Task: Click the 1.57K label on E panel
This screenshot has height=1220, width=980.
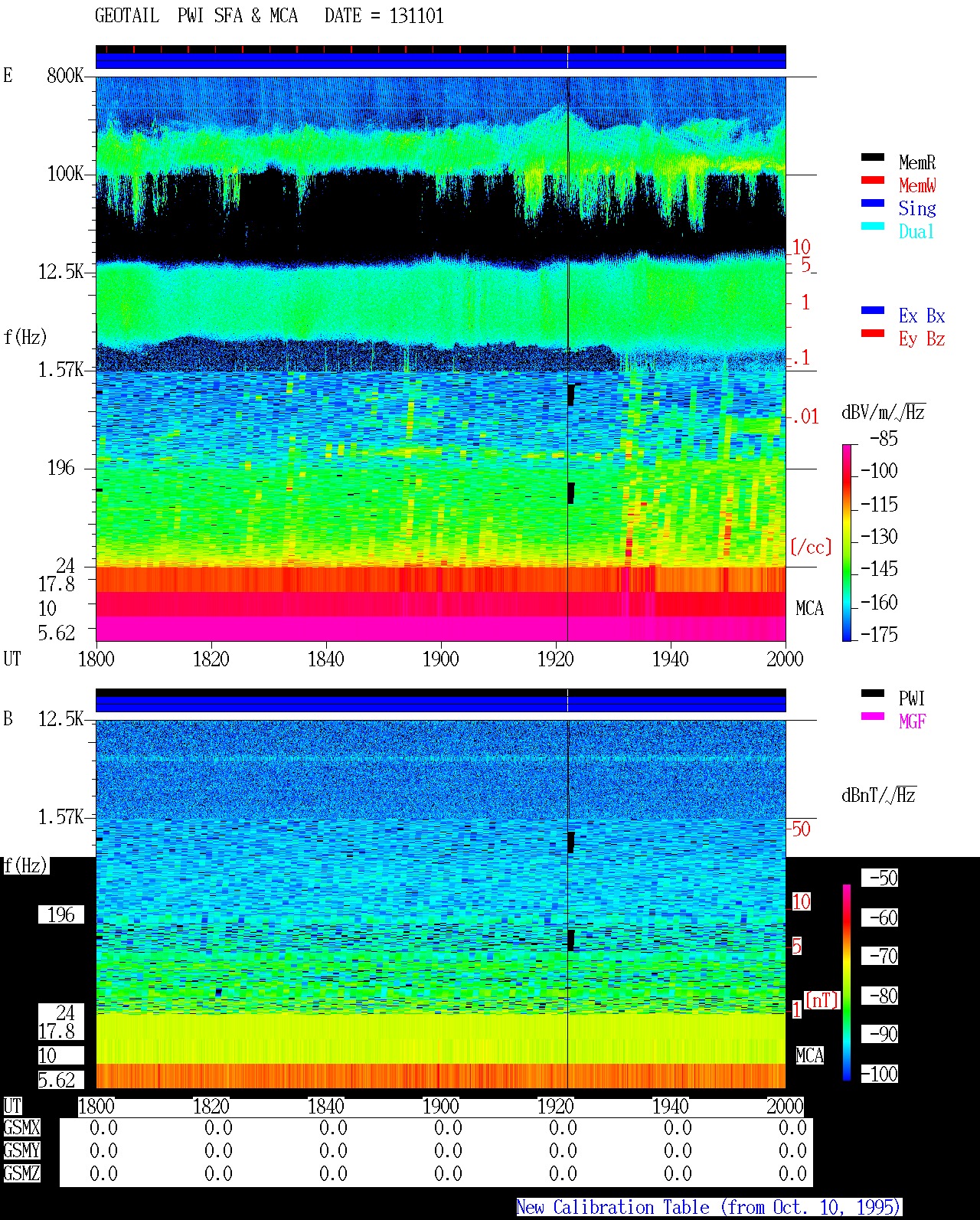Action: click(61, 370)
